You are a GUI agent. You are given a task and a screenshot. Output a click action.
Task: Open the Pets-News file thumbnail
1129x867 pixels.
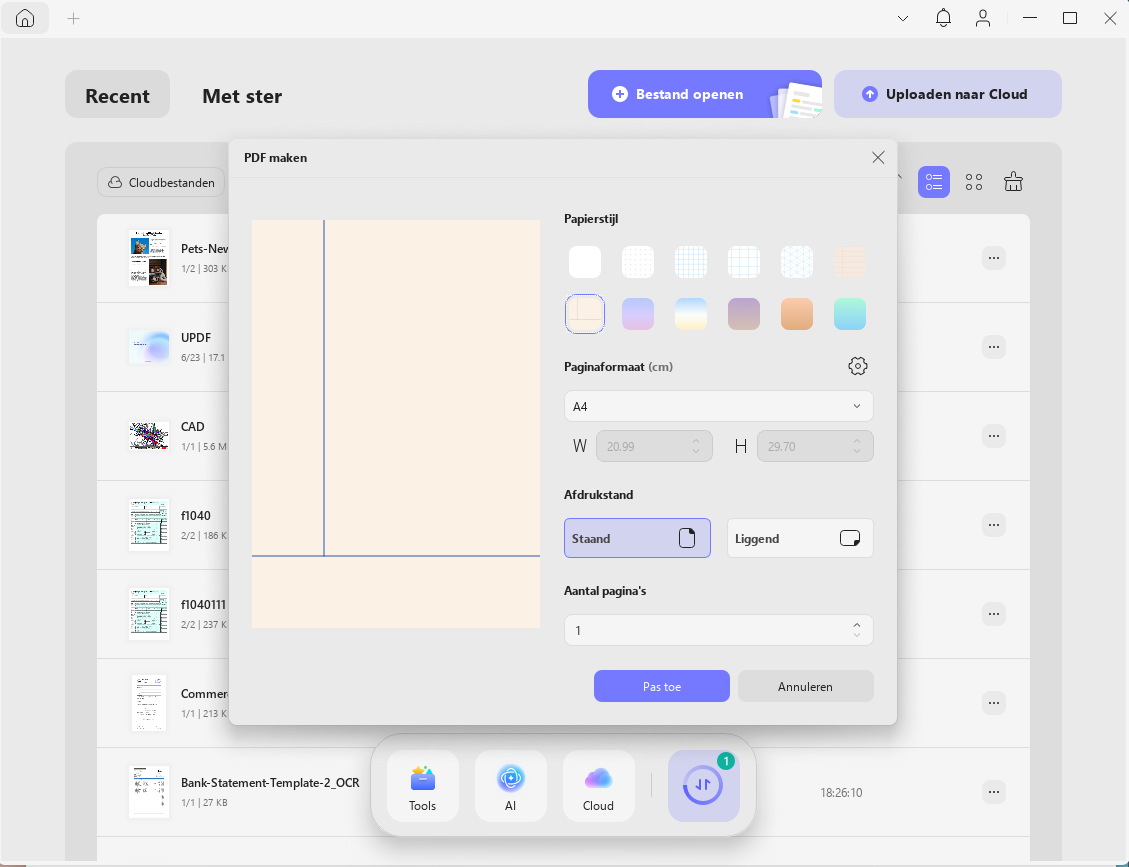pyautogui.click(x=149, y=258)
